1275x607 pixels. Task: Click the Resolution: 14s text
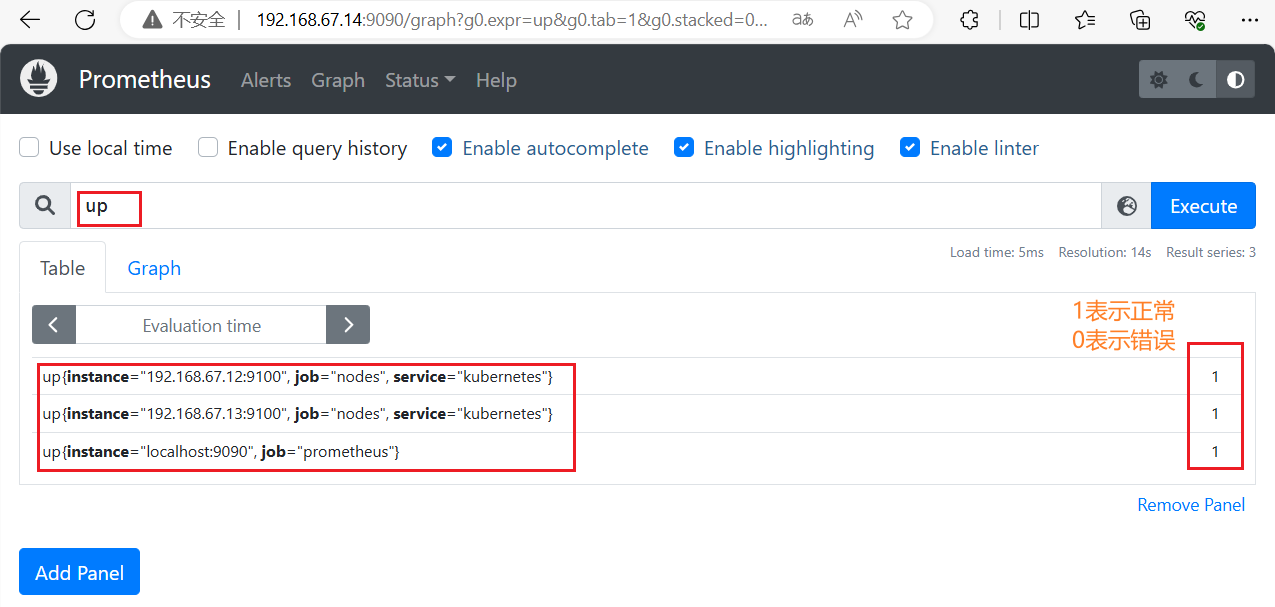tap(1105, 252)
